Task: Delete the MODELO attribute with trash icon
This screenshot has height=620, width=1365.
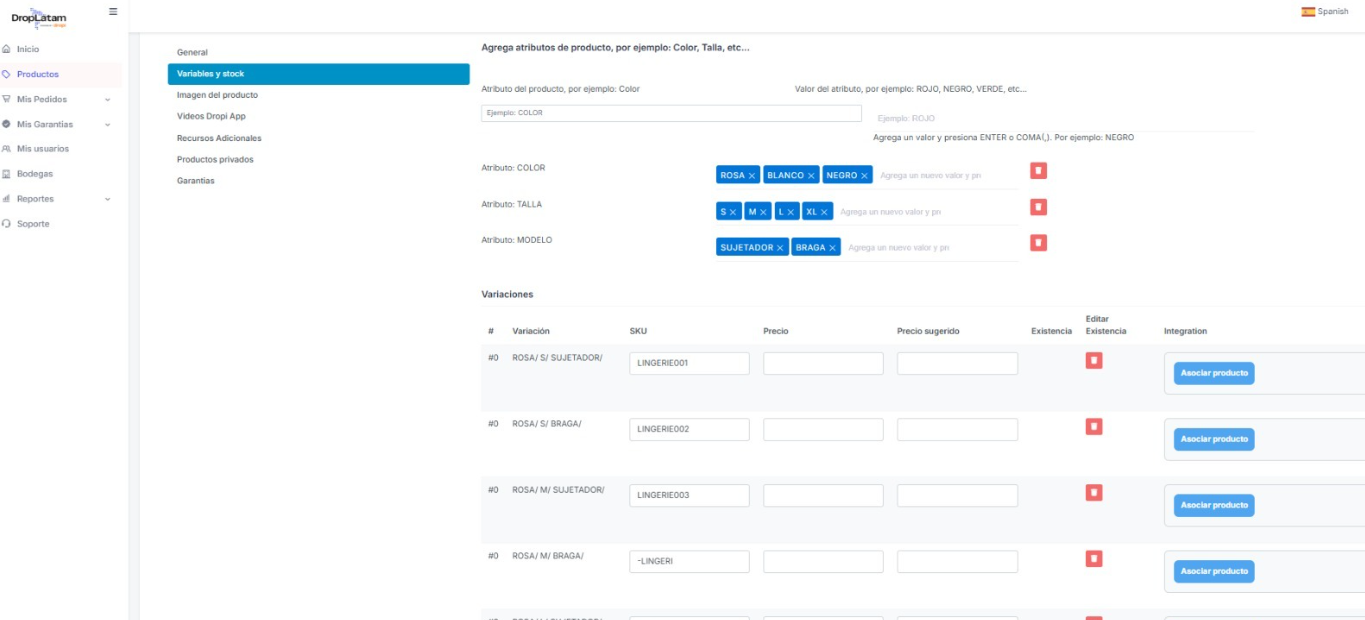Action: (x=1038, y=243)
